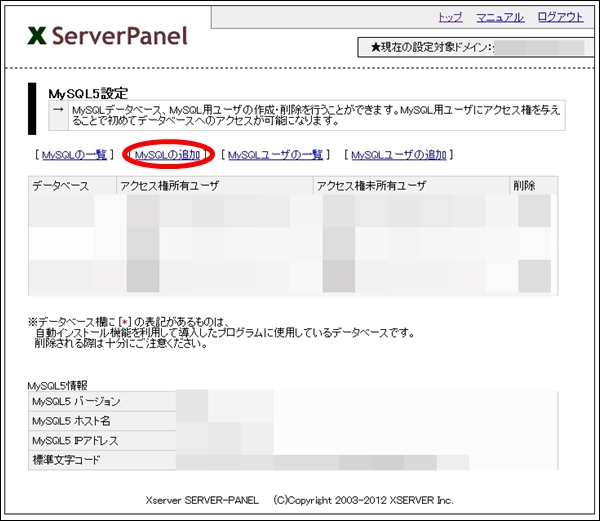This screenshot has width=600, height=521.
Task: Click the MySQL5設定 page heading
Action: click(88, 93)
